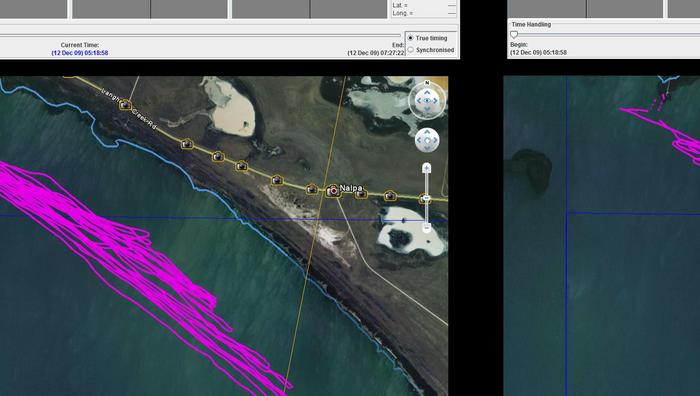Image resolution: width=700 pixels, height=396 pixels.
Task: Open camera icon nearest Langhorne Creek Rd label
Action: click(125, 105)
